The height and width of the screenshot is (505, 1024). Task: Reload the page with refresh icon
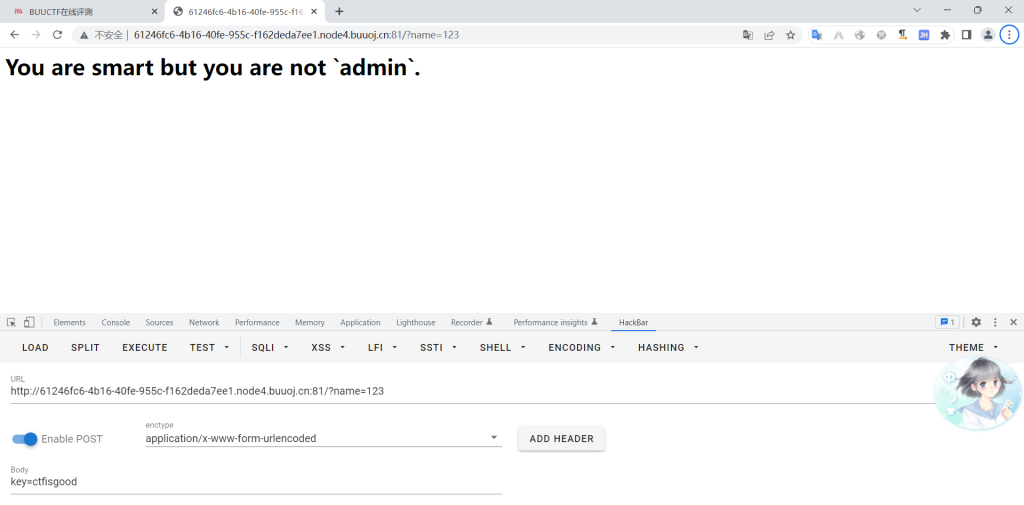(57, 34)
